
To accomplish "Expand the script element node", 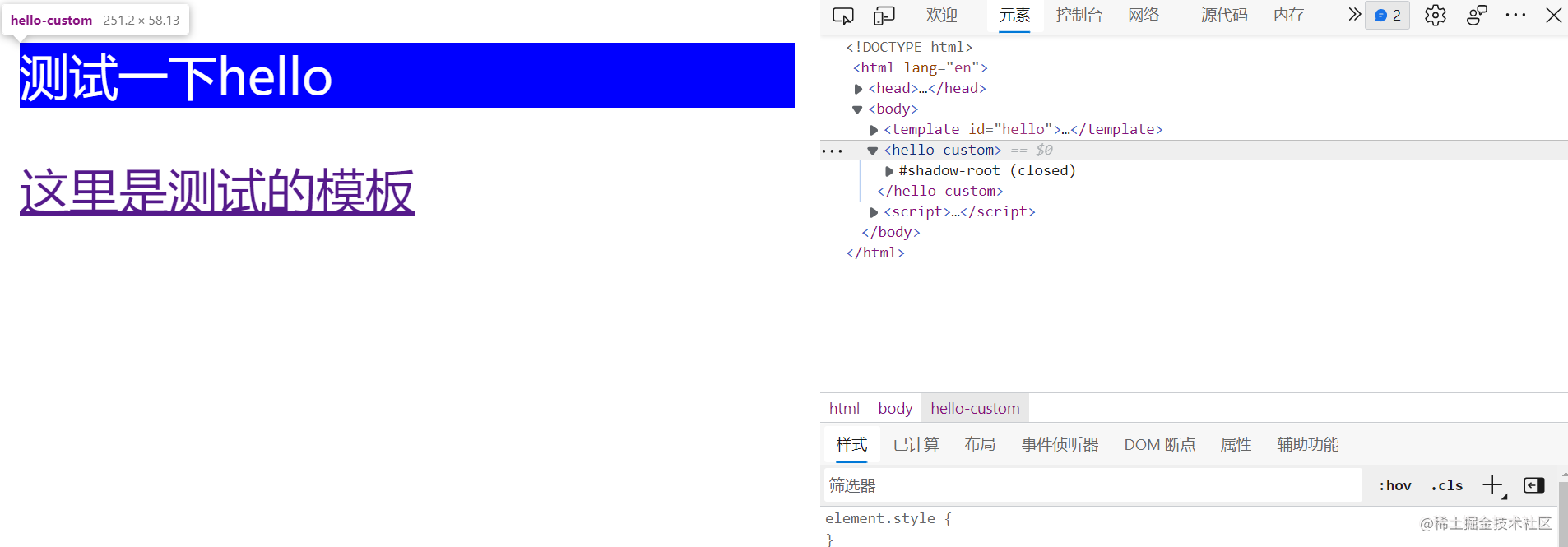I will 874,212.
